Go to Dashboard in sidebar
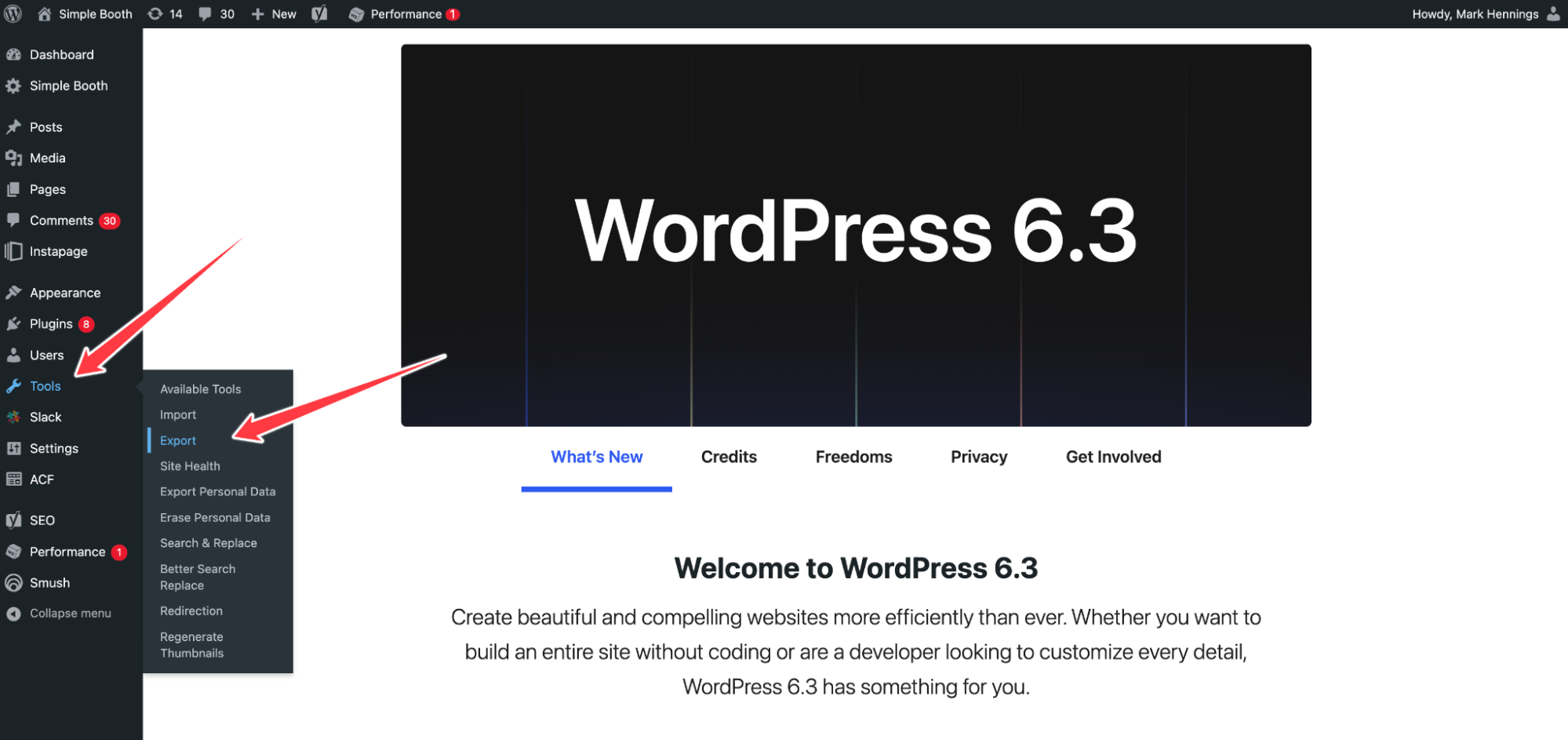Image resolution: width=1568 pixels, height=740 pixels. point(62,54)
